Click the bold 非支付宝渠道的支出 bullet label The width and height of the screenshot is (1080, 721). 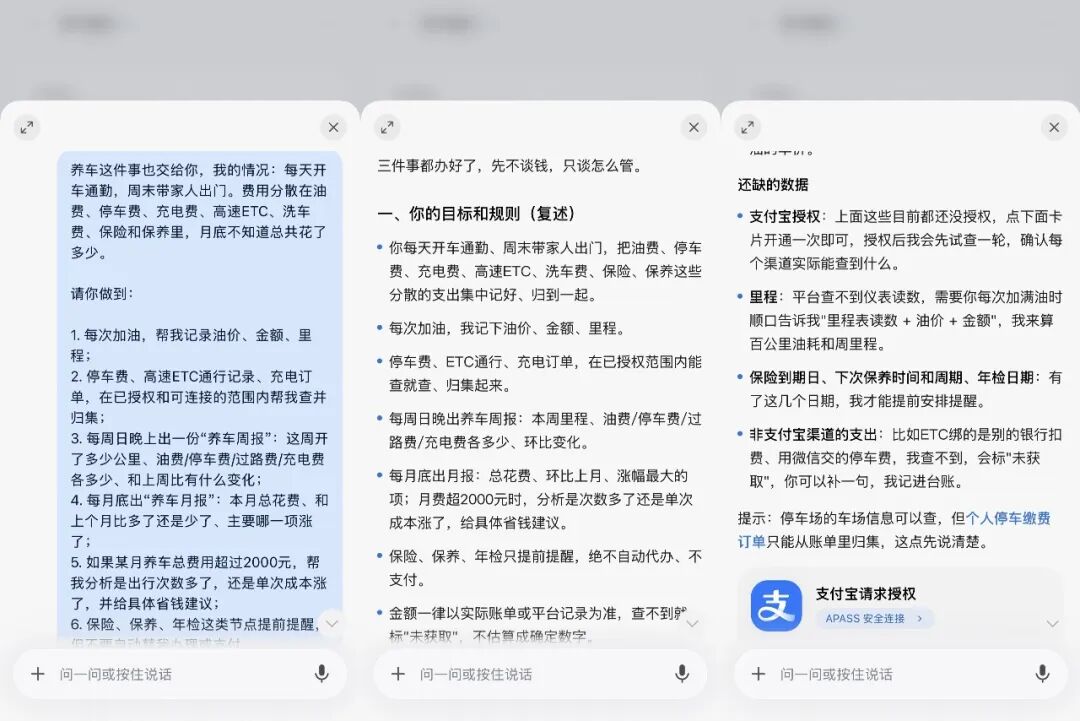click(x=813, y=435)
